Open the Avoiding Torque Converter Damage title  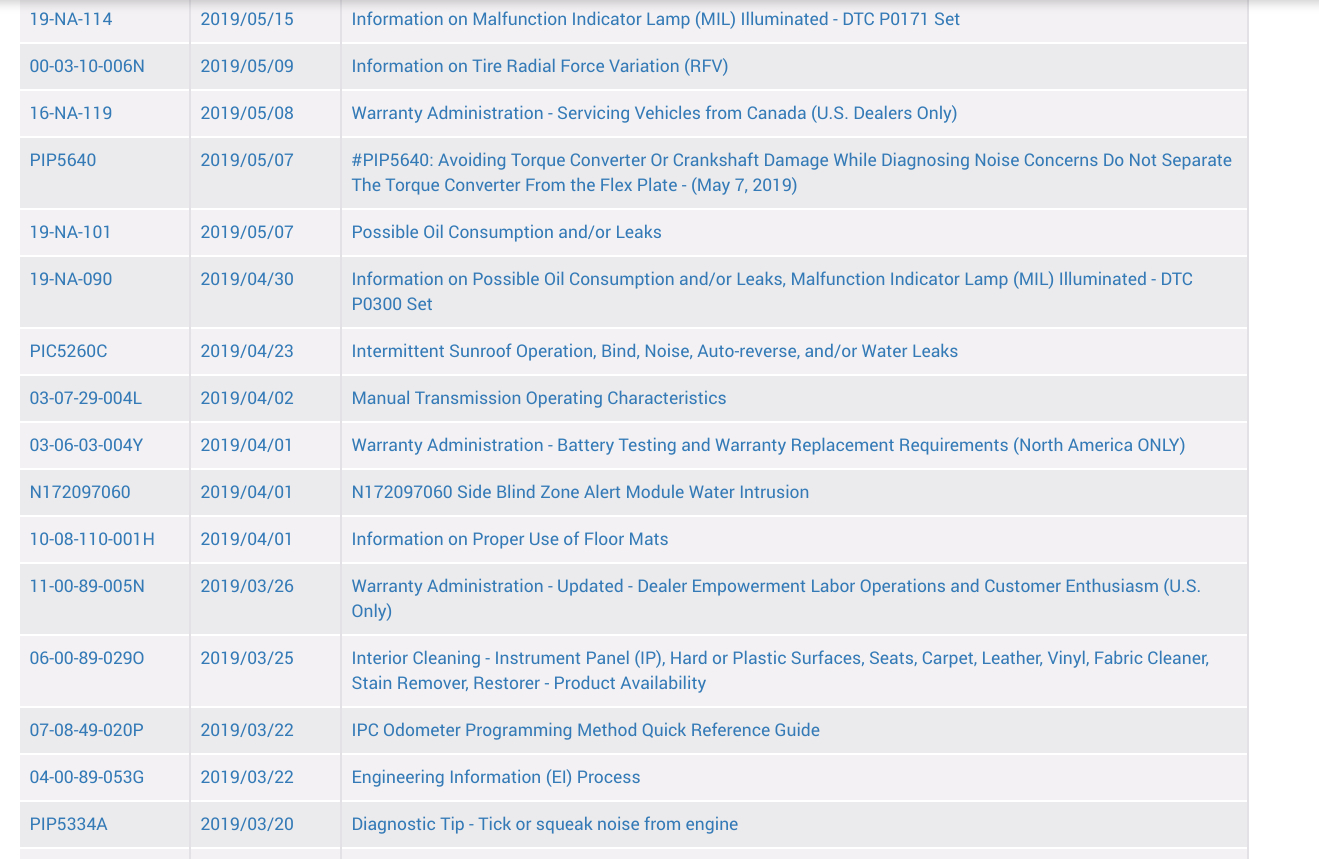pos(792,172)
